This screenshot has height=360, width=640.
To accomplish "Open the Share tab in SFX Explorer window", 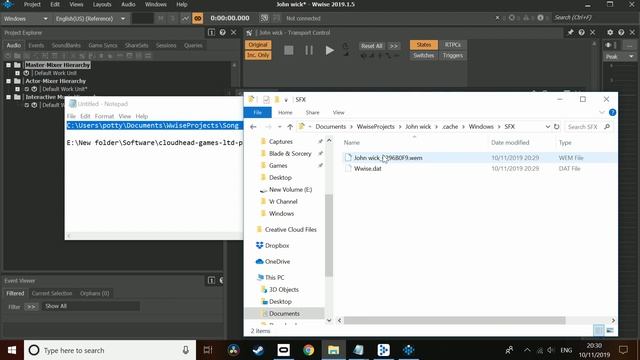I will [312, 112].
